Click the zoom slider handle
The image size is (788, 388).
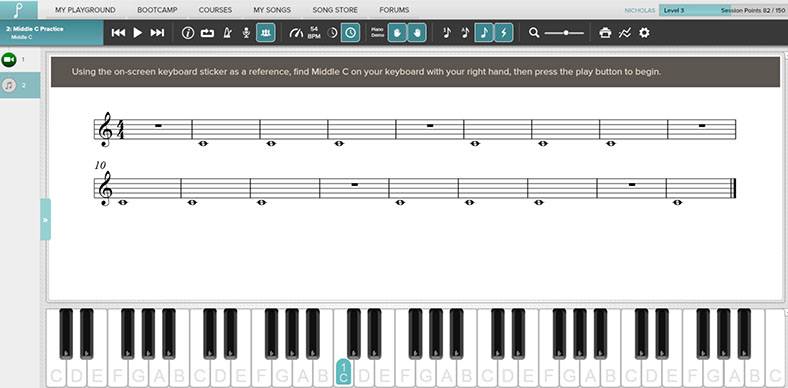pyautogui.click(x=566, y=33)
